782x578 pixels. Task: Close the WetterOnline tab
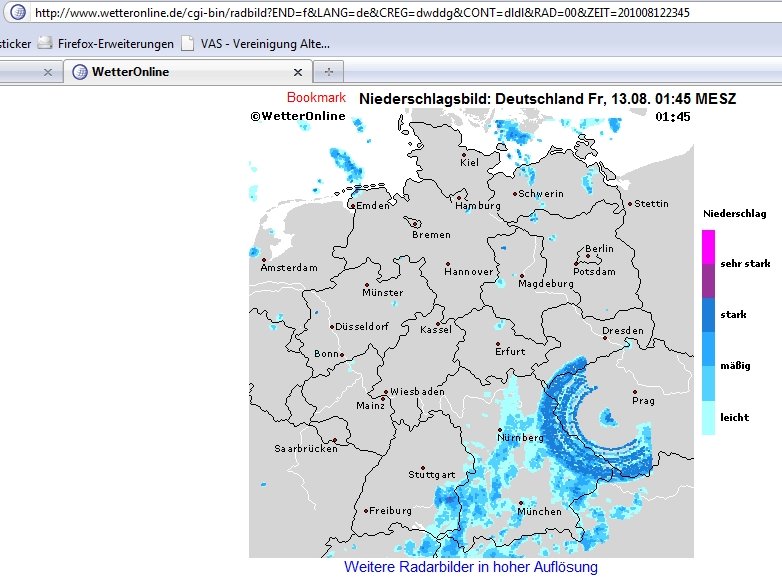[x=297, y=72]
